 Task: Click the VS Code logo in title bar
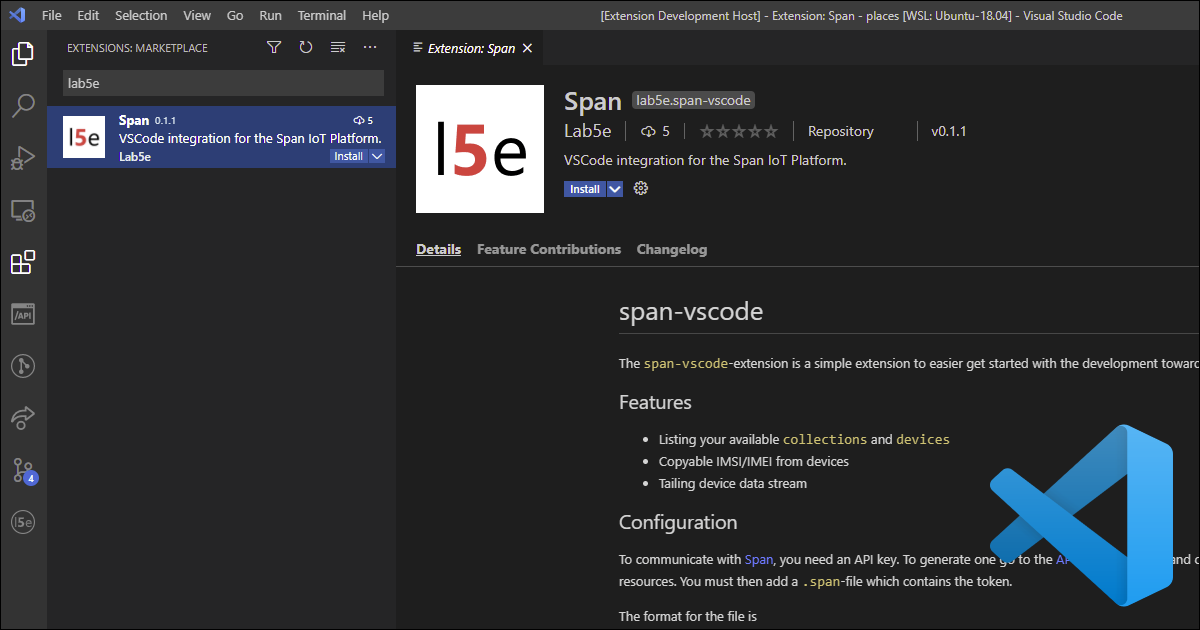click(16, 16)
